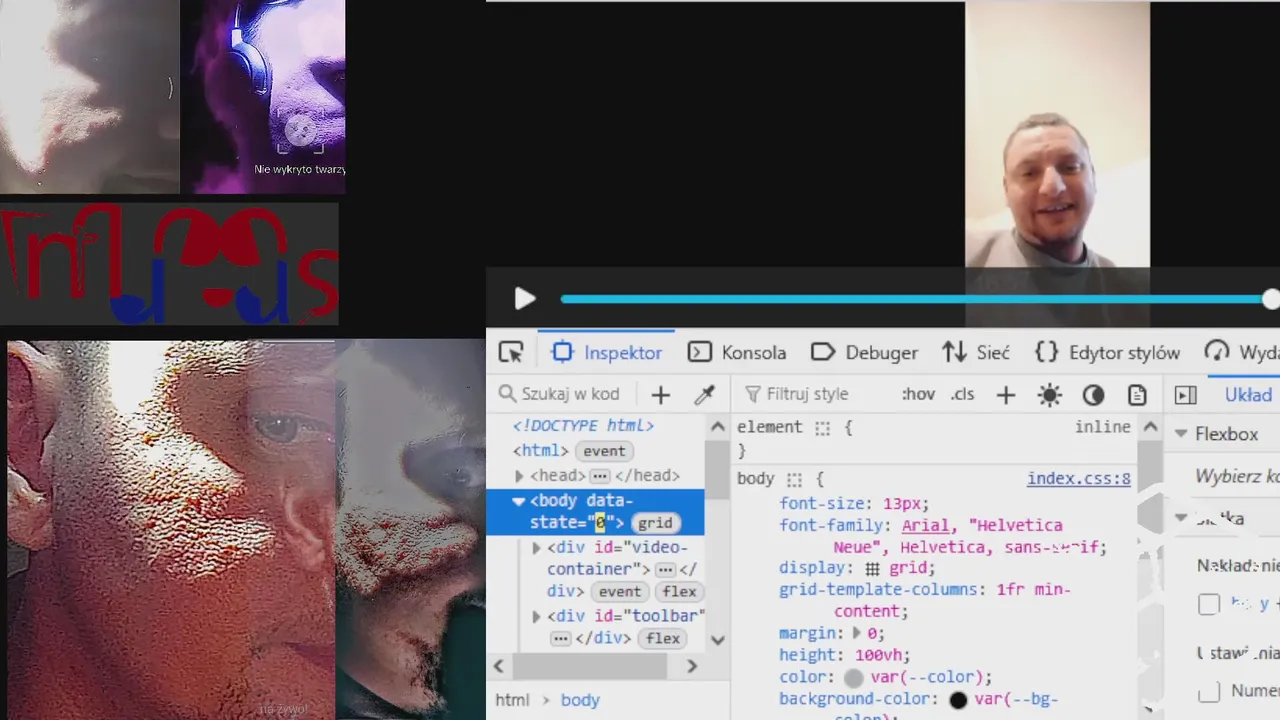Screen dimensions: 1280x720
Task: Play the video using the play button
Action: (524, 299)
